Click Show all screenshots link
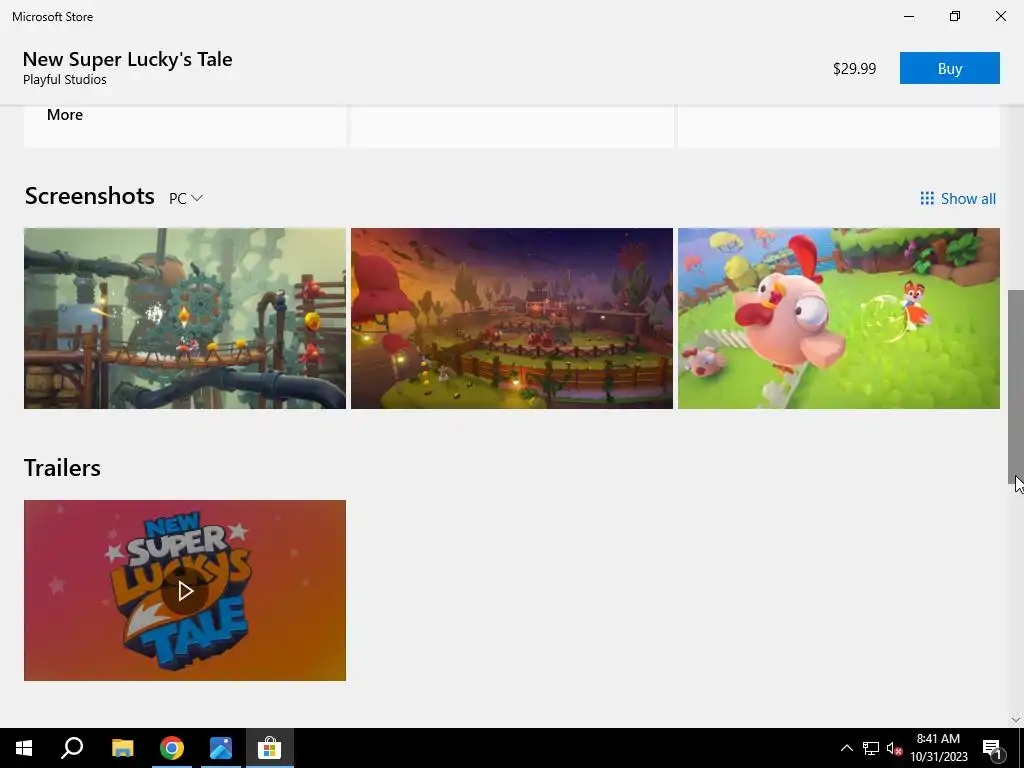This screenshot has height=768, width=1024. click(958, 199)
